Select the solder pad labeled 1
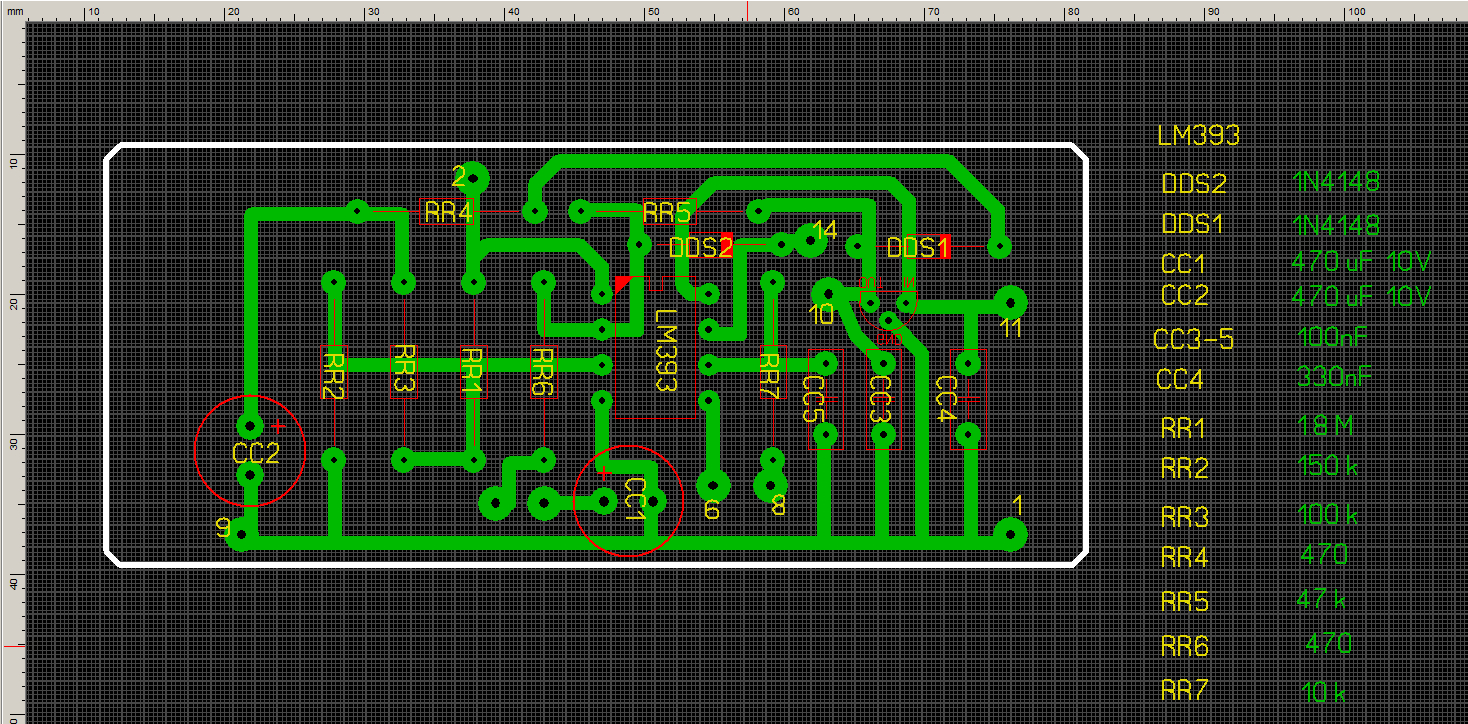1468x724 pixels. point(1011,534)
